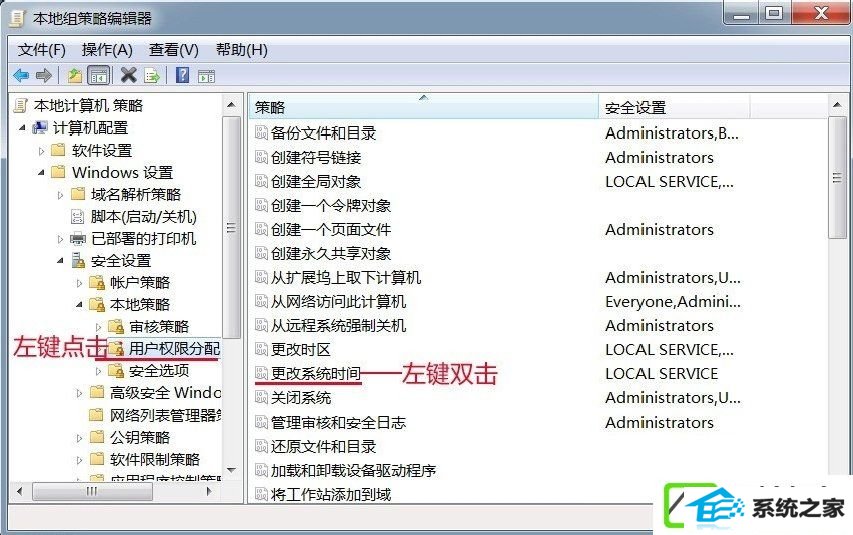Click the Forward arrow toolbar icon

point(44,75)
